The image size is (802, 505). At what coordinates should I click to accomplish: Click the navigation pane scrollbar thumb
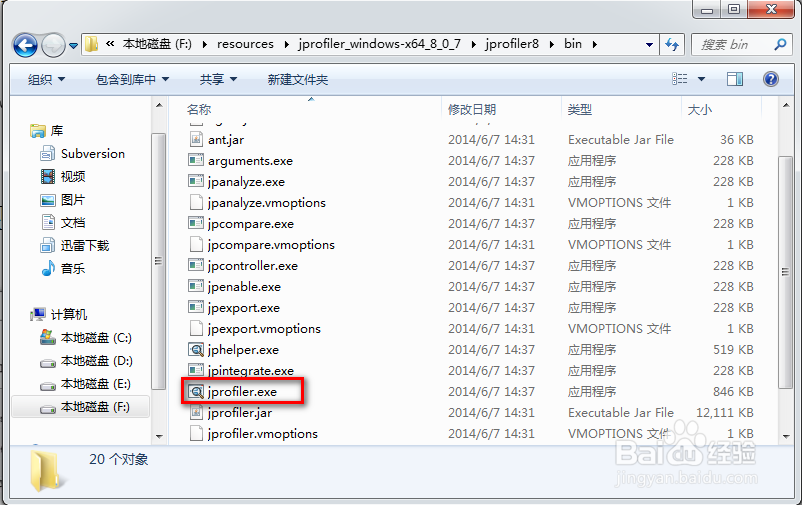coord(159,261)
